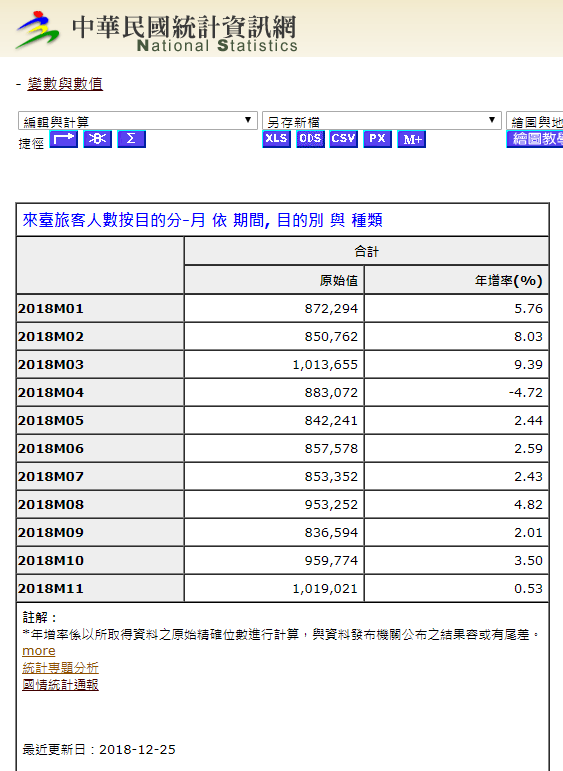563x771 pixels.
Task: Click the National Statistics site logo
Action: (156, 30)
